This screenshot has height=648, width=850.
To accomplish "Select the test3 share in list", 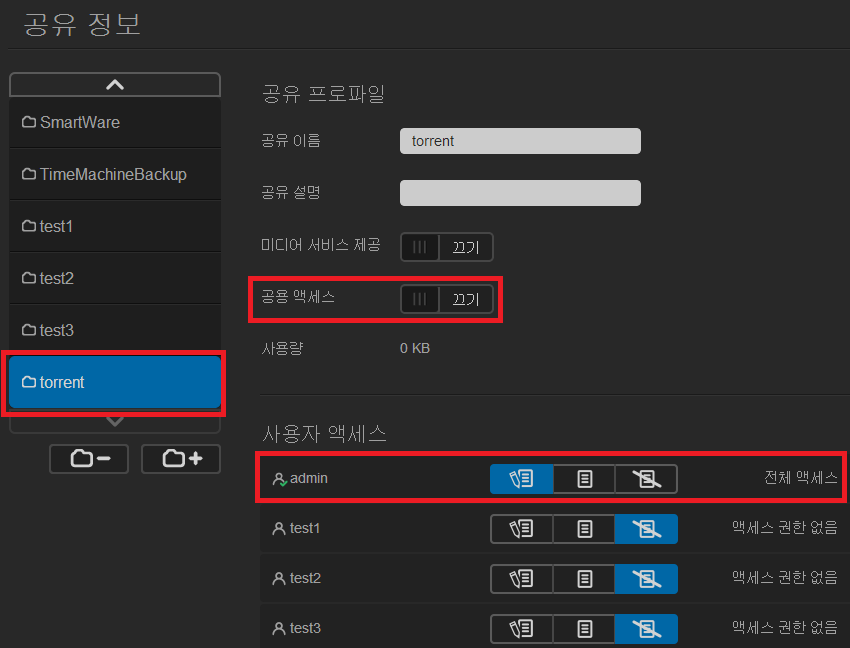I will click(x=115, y=330).
